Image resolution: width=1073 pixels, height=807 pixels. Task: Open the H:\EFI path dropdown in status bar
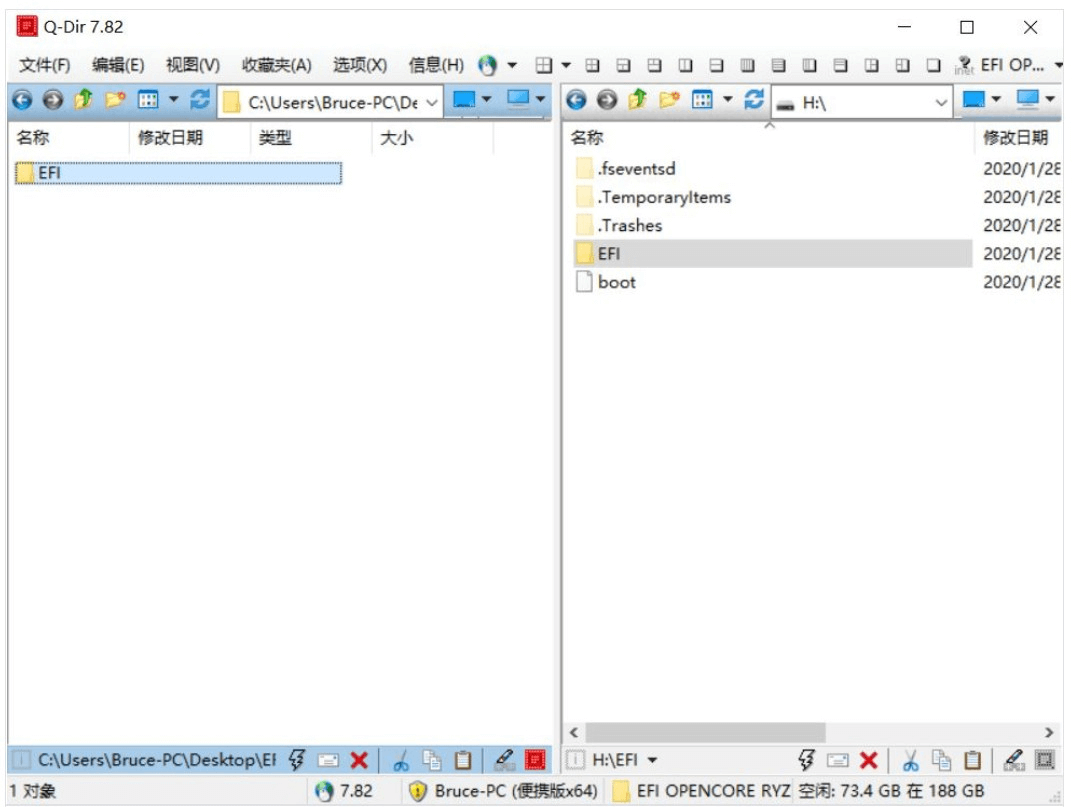click(x=653, y=761)
